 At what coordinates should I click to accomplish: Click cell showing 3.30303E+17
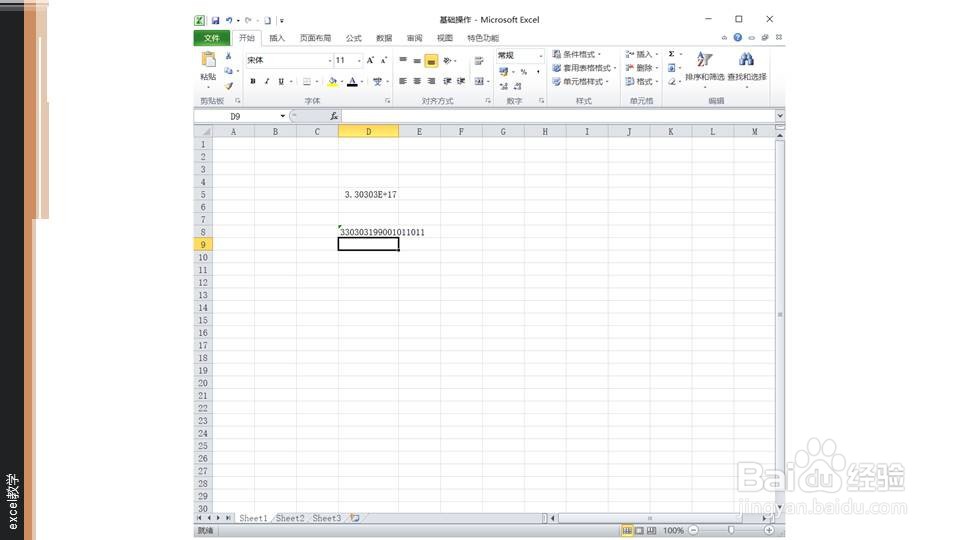pos(369,194)
